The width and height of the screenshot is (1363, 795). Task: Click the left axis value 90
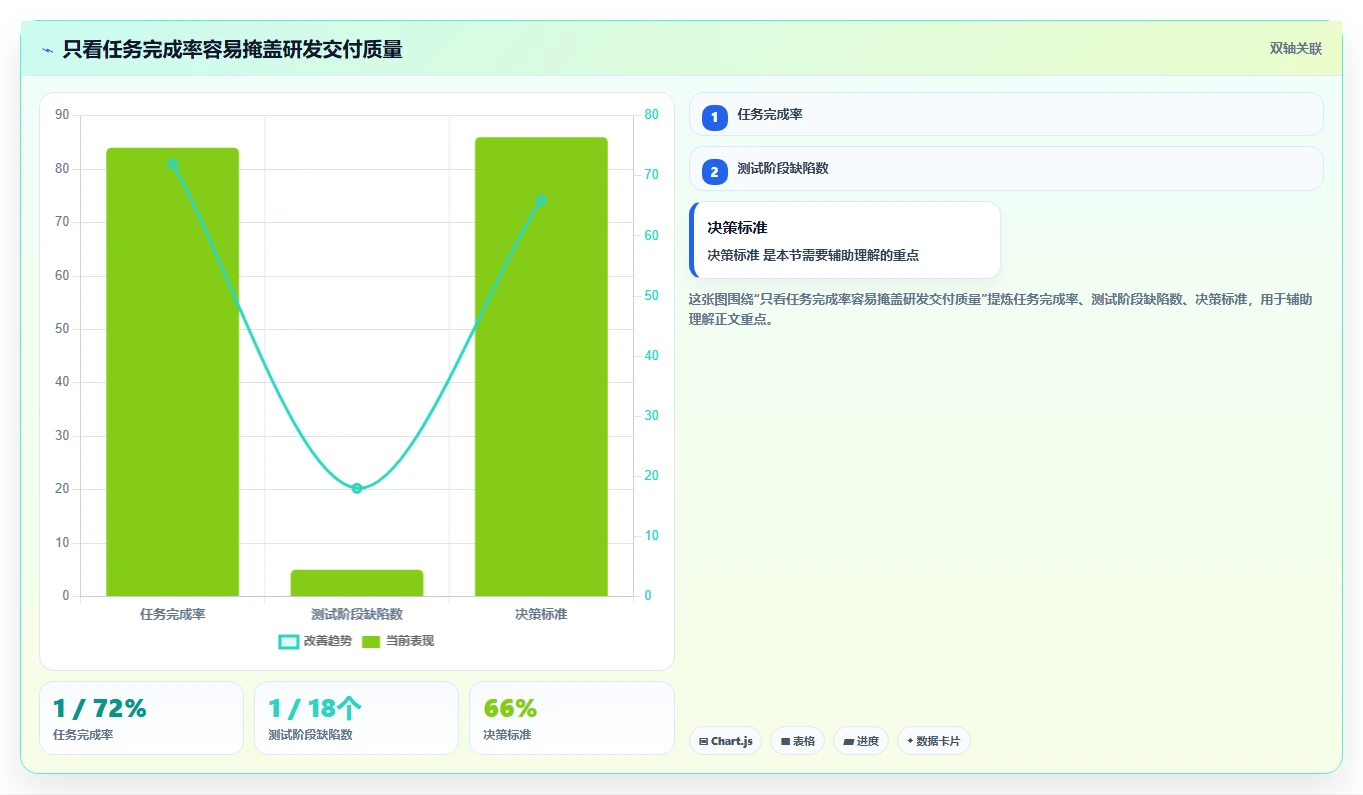coord(62,115)
